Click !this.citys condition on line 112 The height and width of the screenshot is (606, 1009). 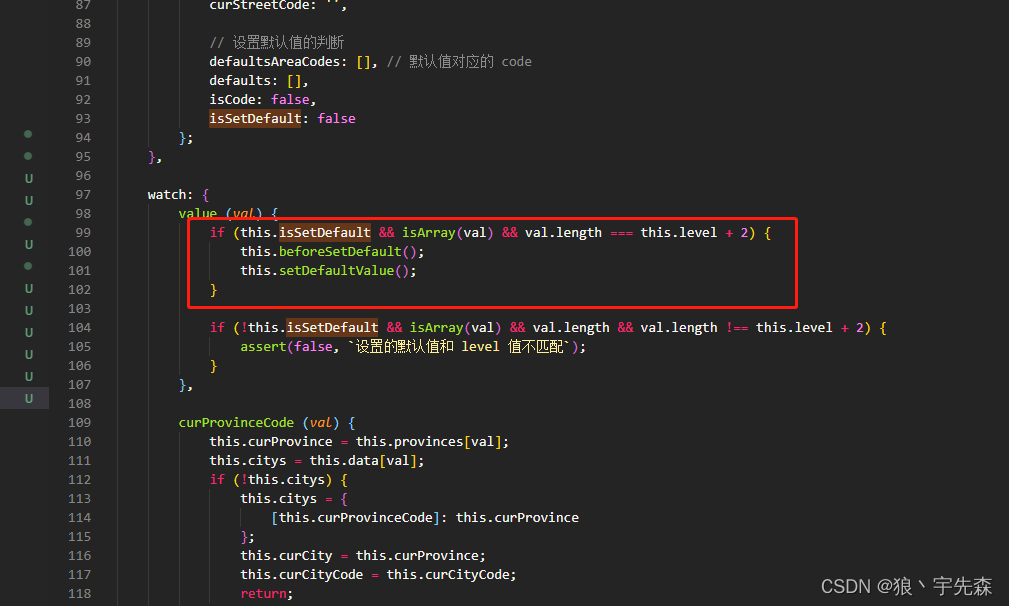click(282, 480)
